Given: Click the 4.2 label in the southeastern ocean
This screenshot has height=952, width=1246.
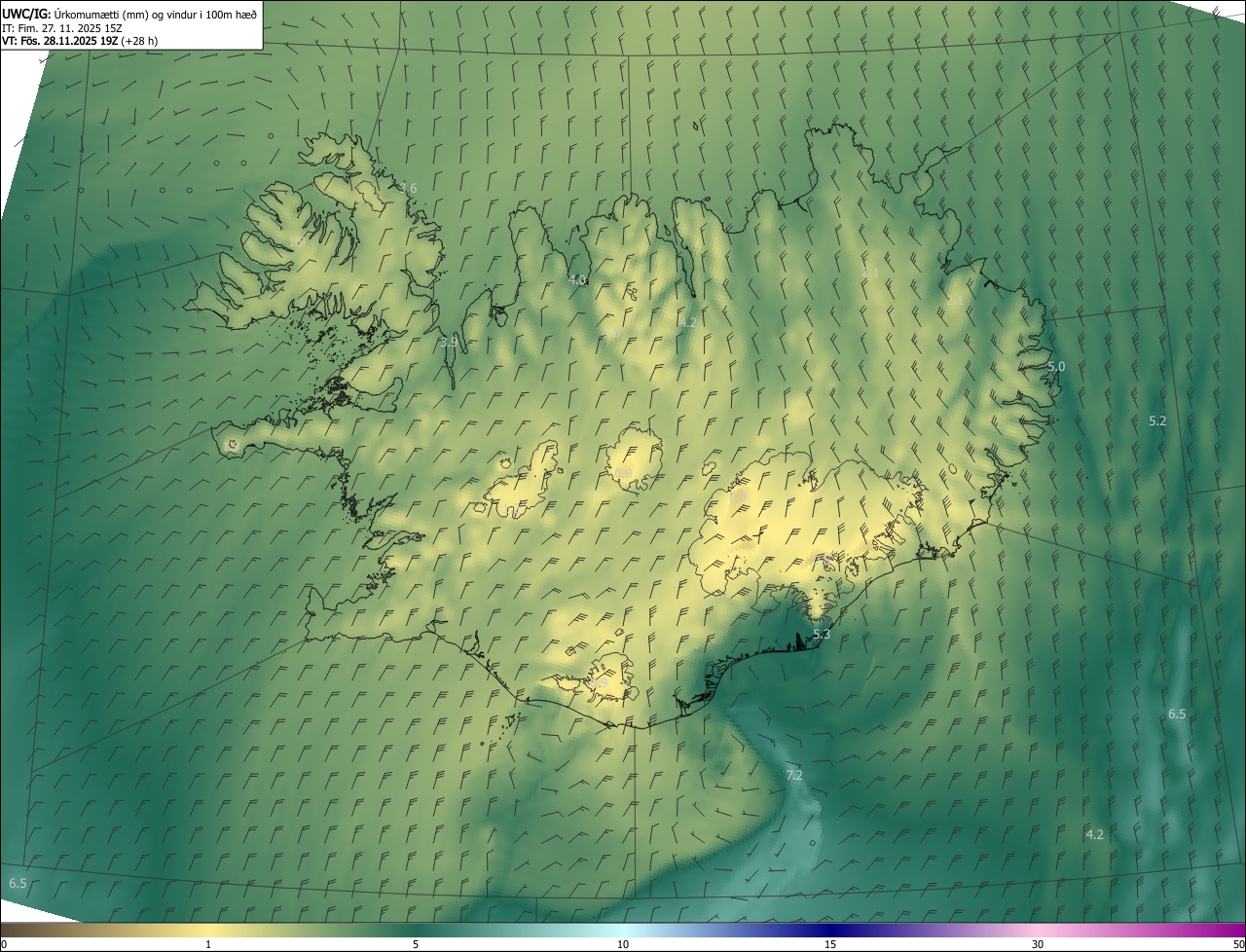Looking at the screenshot, I should tap(1095, 834).
